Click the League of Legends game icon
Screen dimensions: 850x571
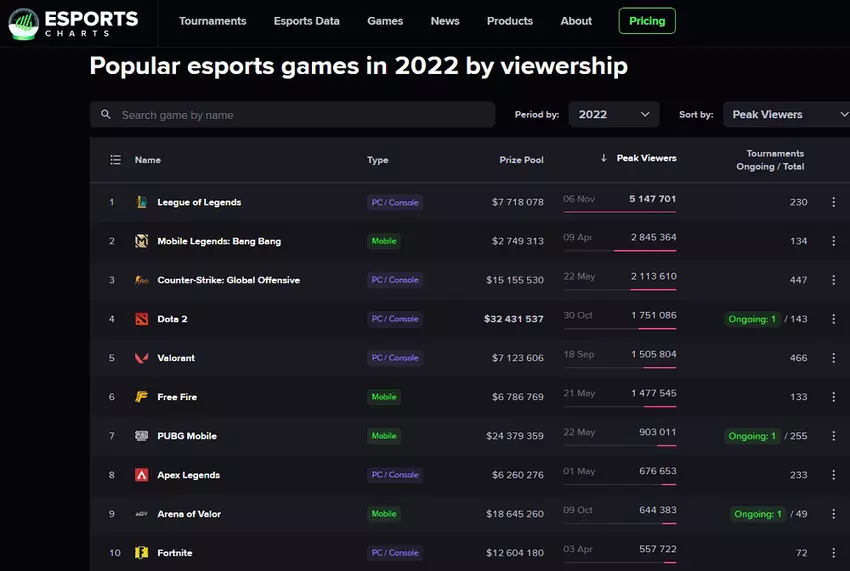click(141, 202)
